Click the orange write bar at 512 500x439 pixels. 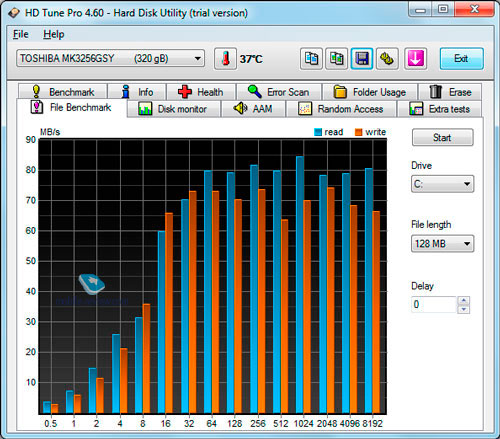click(x=284, y=316)
